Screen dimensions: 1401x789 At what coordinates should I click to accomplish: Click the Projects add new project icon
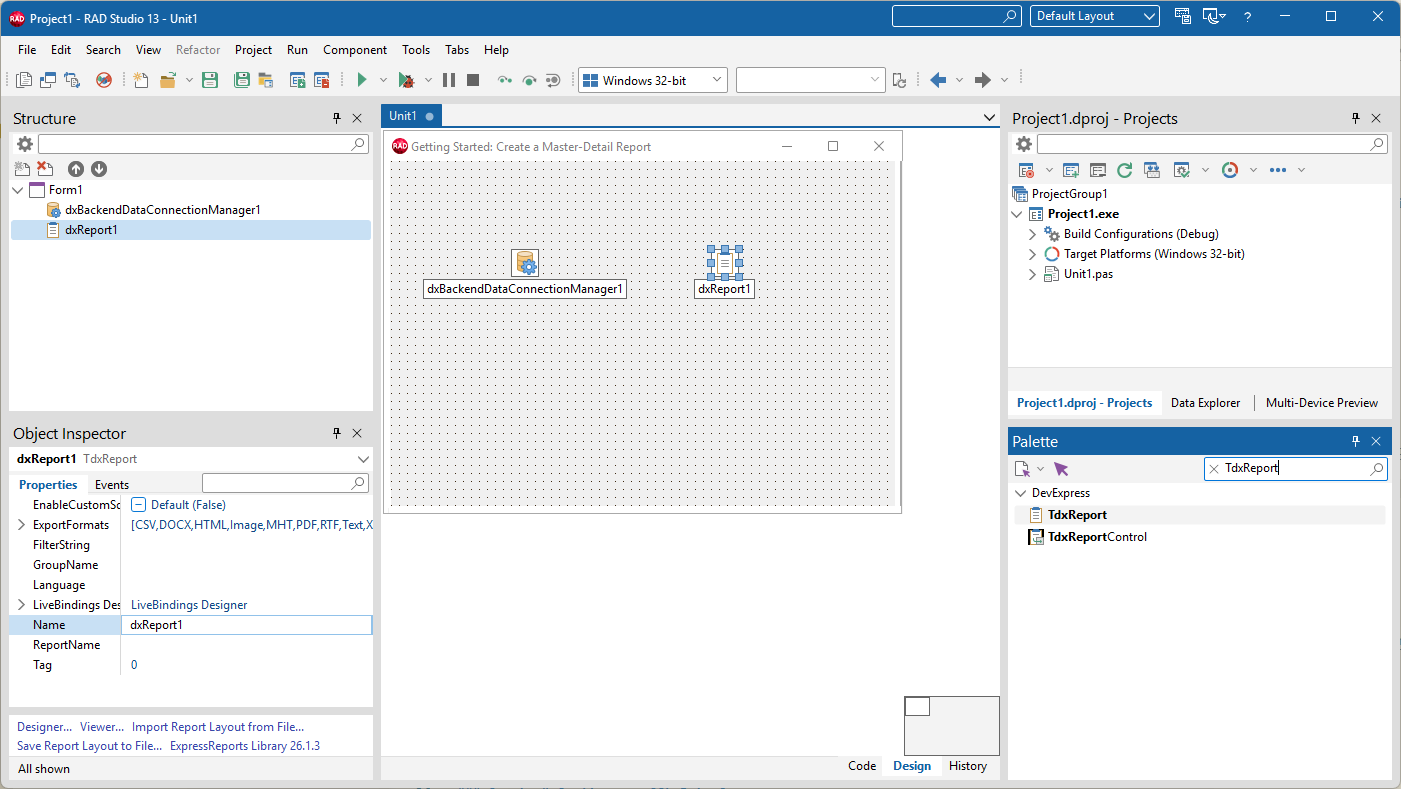[1071, 170]
